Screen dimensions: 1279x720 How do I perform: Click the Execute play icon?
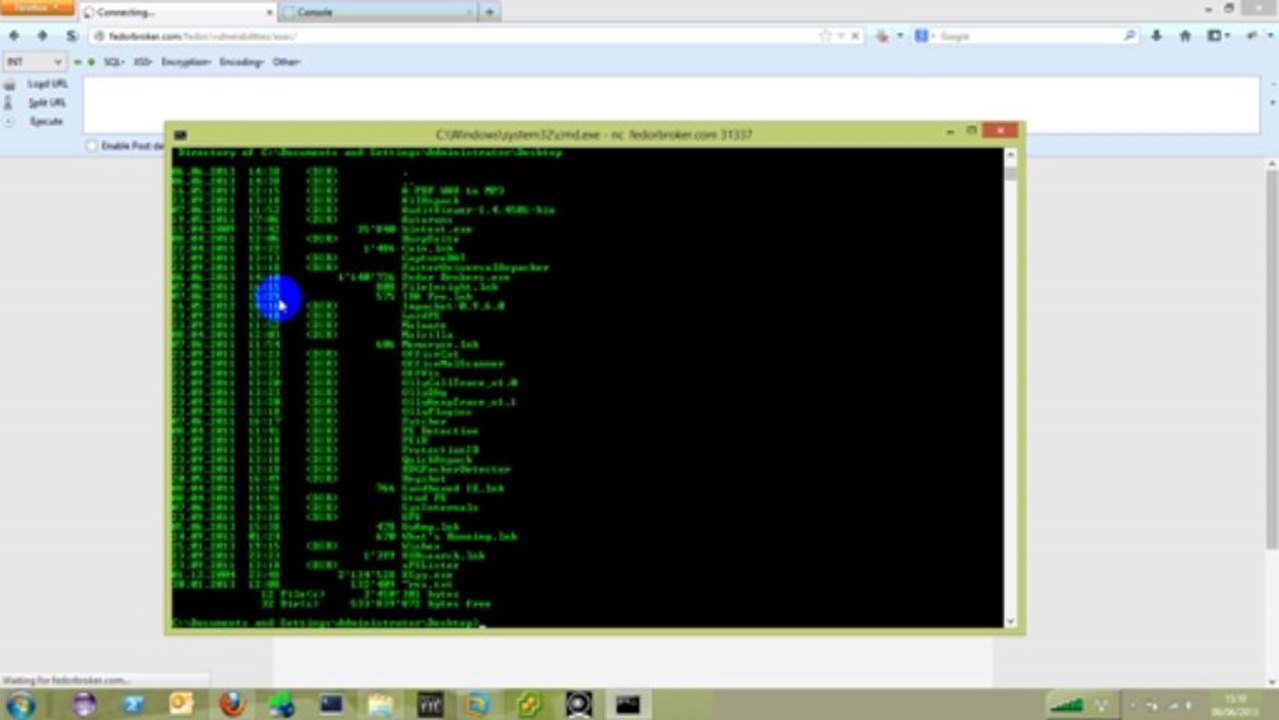pyautogui.click(x=9, y=121)
